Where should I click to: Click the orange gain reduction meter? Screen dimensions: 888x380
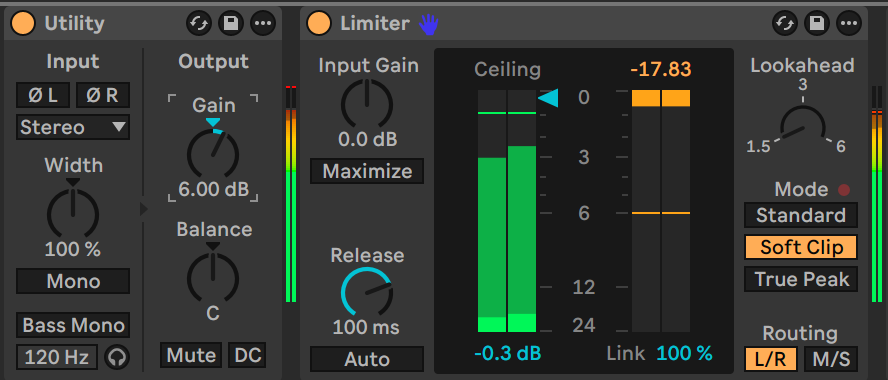[661, 211]
